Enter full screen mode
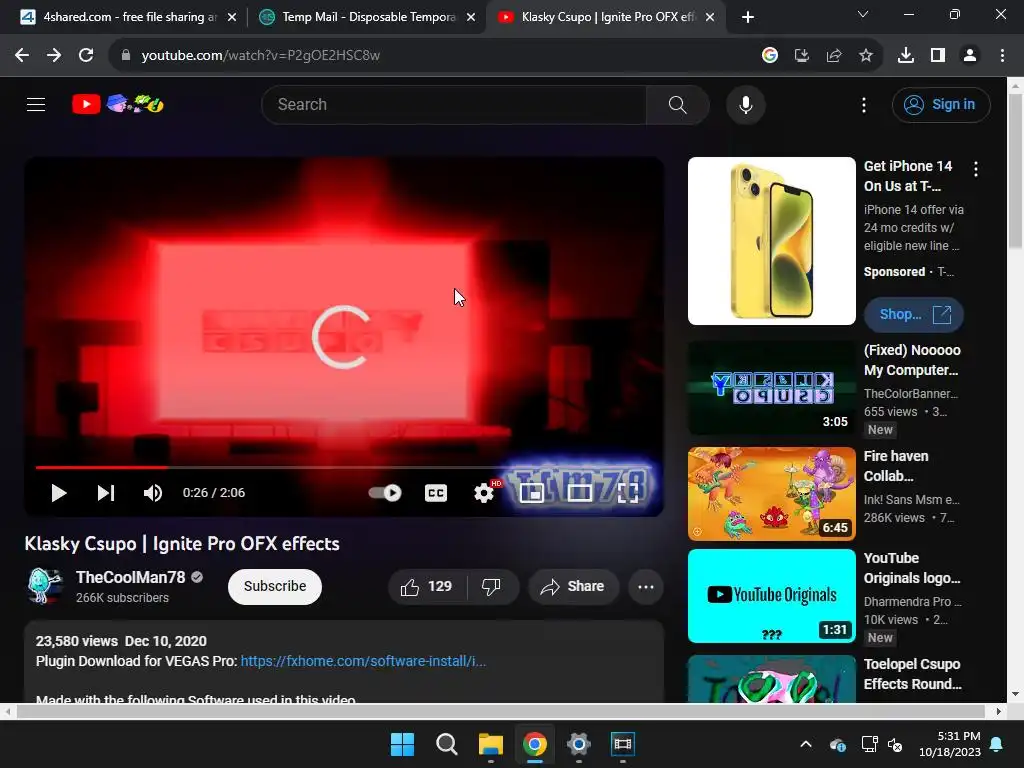Image resolution: width=1024 pixels, height=768 pixels. click(x=628, y=493)
